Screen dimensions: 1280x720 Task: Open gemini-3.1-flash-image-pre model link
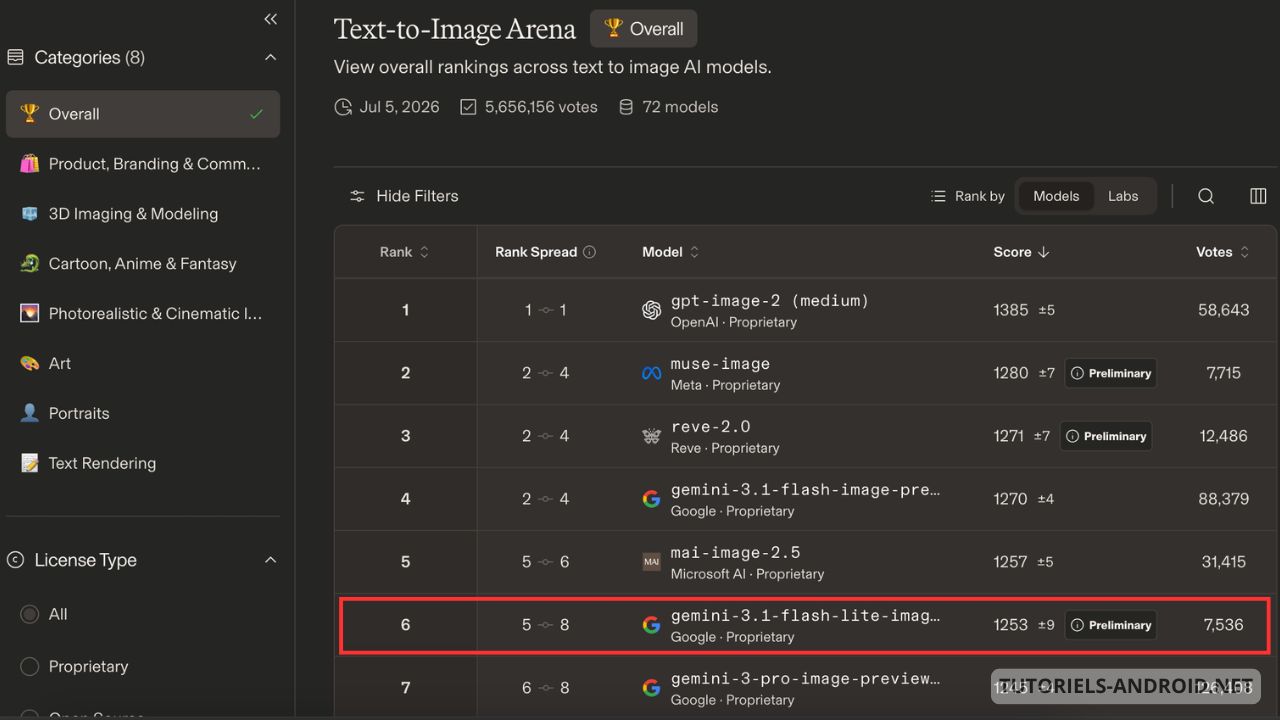coord(805,489)
